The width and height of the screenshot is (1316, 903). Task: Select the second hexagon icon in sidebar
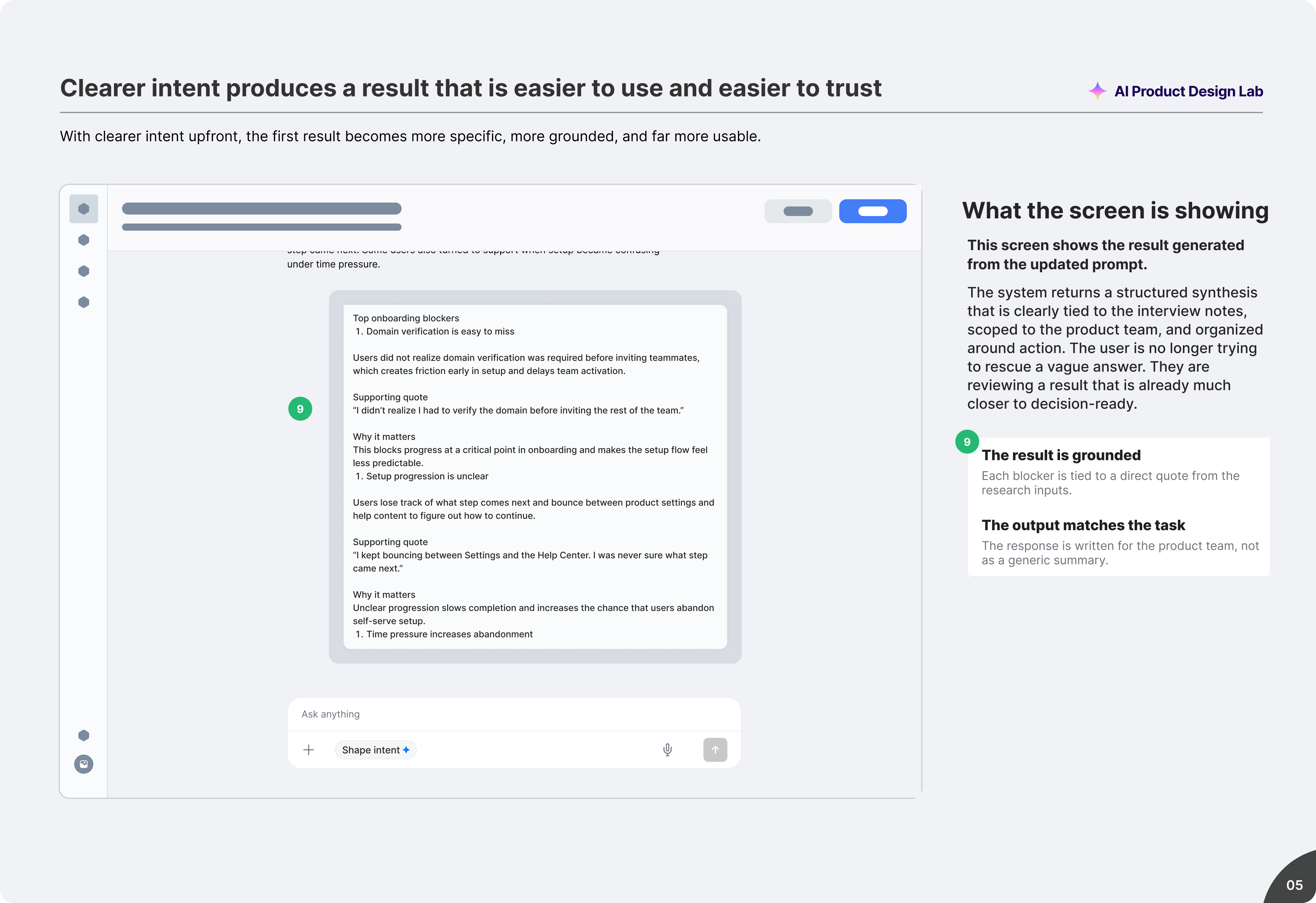coord(83,240)
